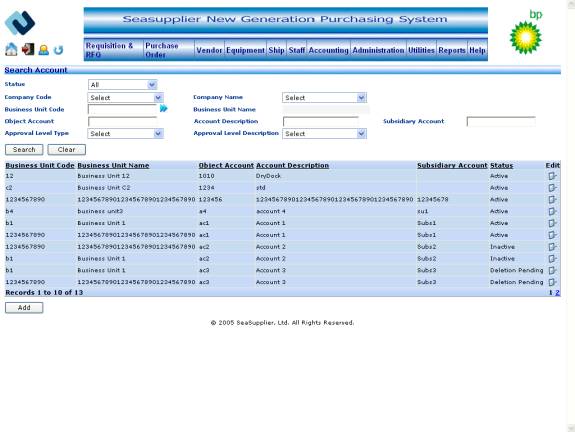This screenshot has width=575, height=432.
Task: Edit 1234567890 Account 1 Active row
Action: (552, 235)
